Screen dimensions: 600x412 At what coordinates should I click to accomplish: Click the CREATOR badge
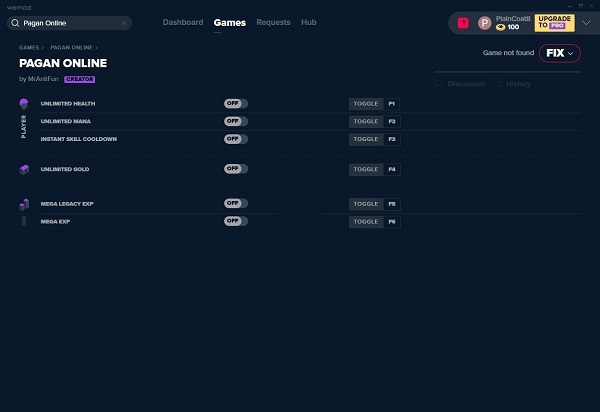[80, 79]
